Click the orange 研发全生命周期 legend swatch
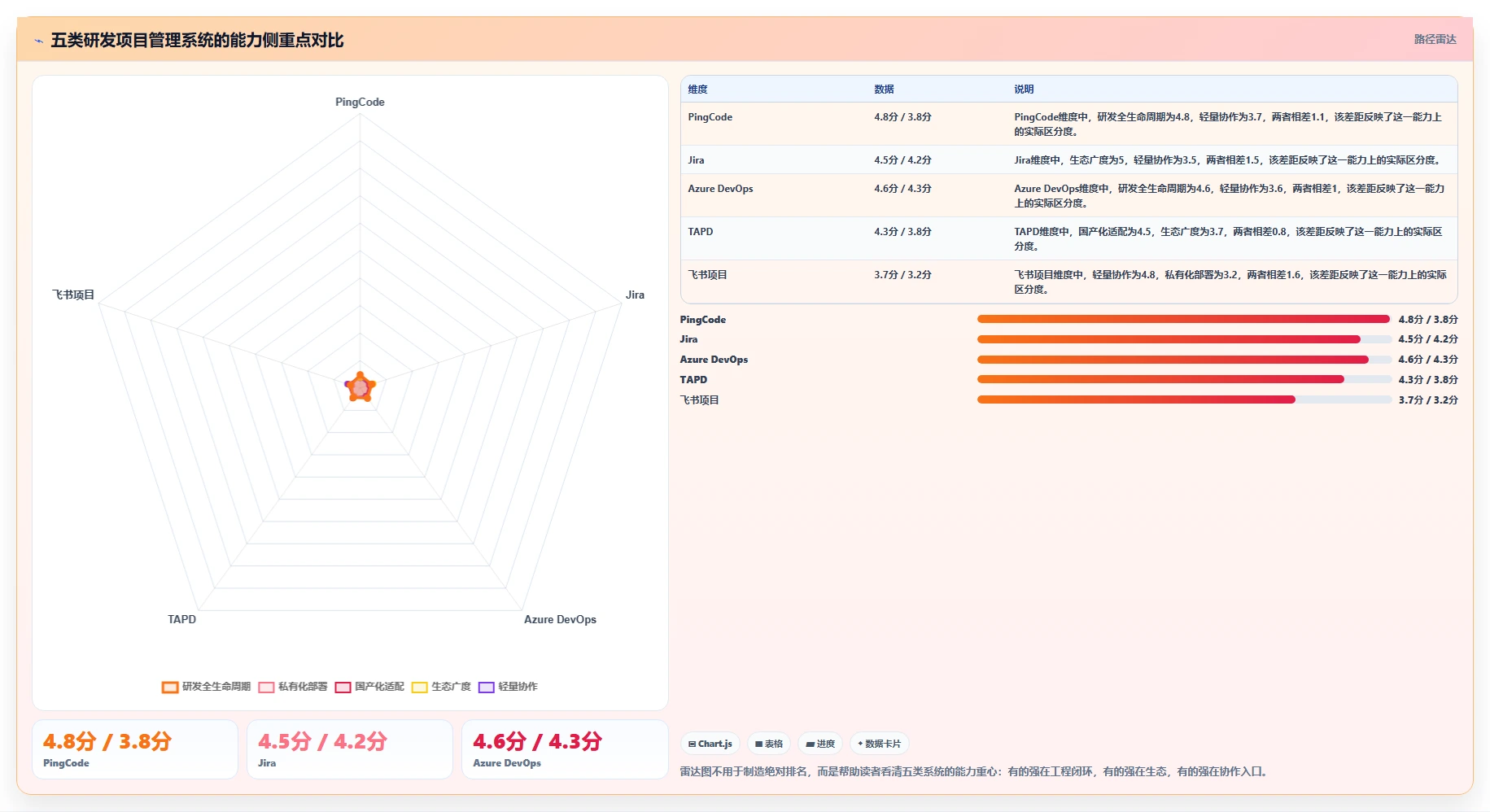The height and width of the screenshot is (812, 1490). point(170,688)
